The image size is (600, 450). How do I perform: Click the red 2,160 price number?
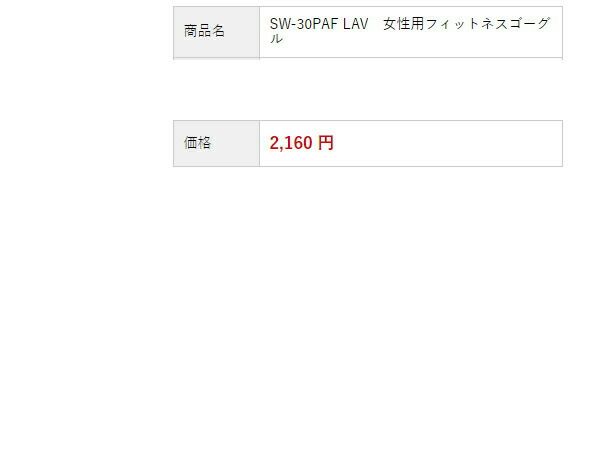coord(291,143)
